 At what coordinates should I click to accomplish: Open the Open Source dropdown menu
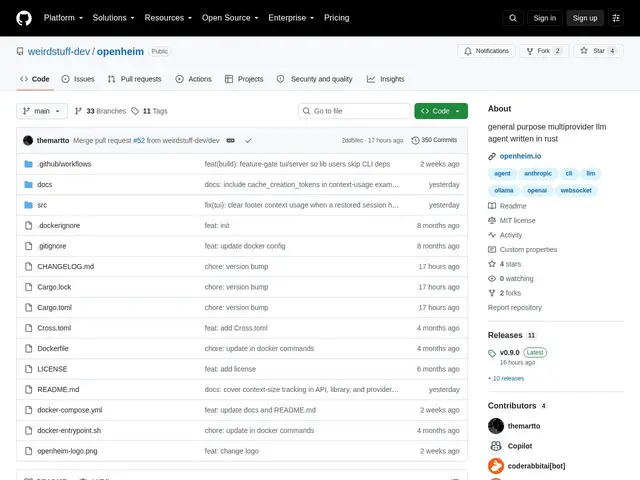click(230, 18)
